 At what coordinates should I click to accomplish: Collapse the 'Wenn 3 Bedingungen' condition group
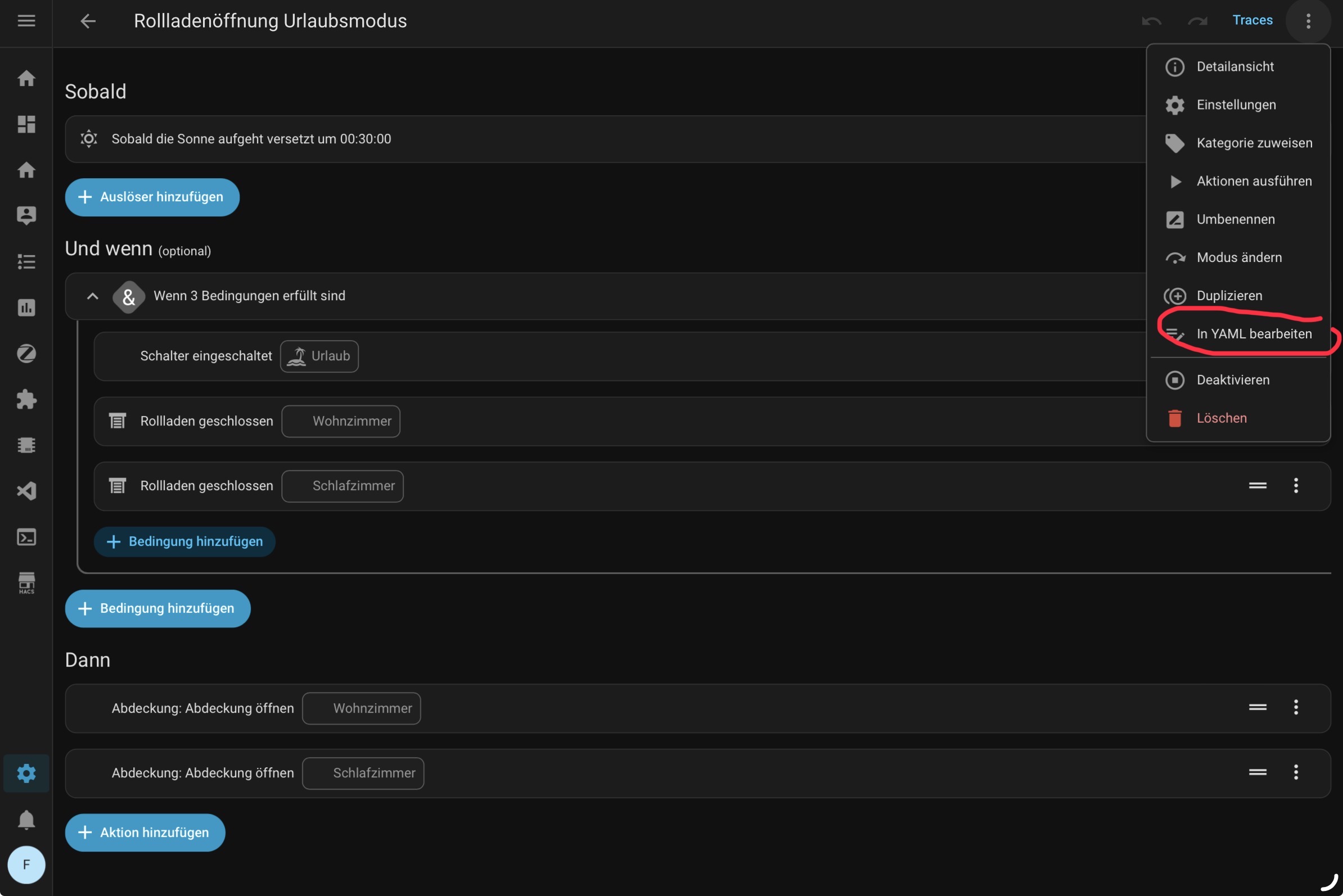(x=93, y=296)
